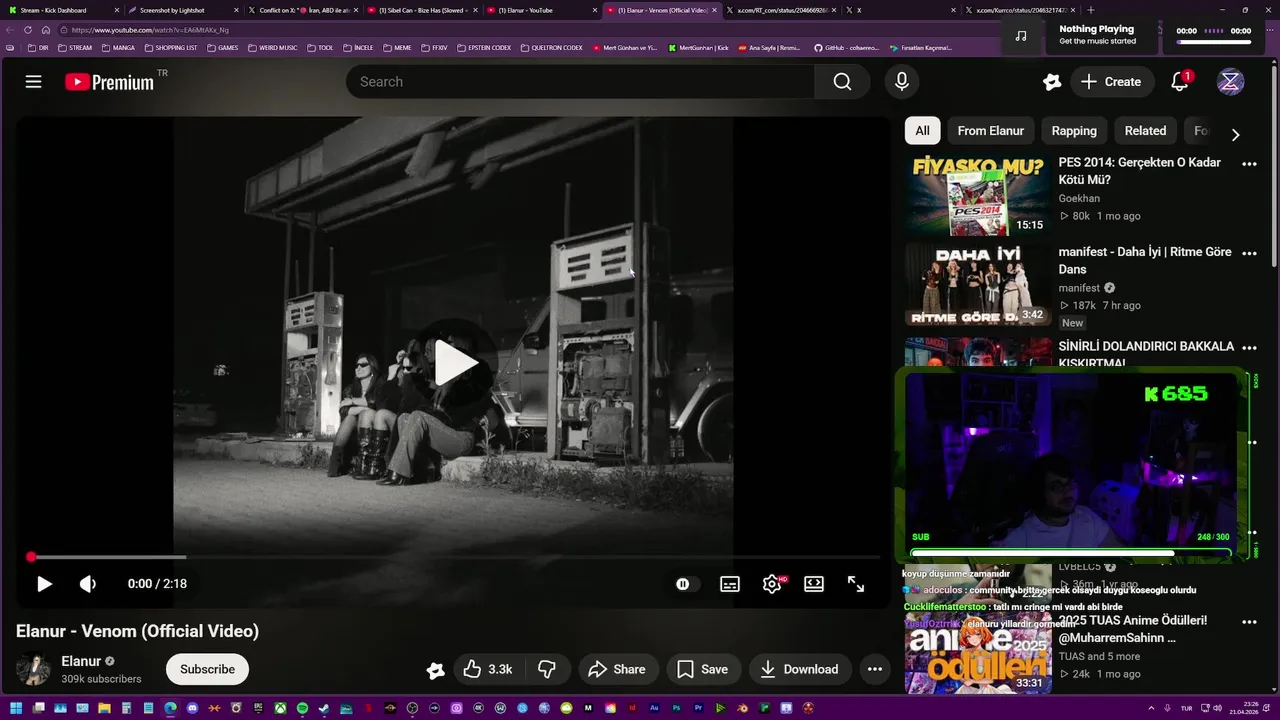Switch player to theater mode

click(814, 584)
